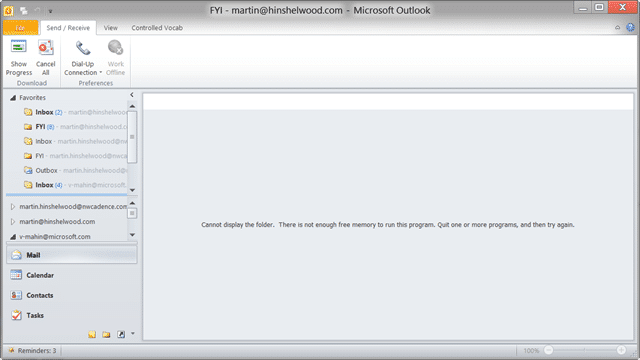Click the Reminders bell icon

click(x=11, y=350)
